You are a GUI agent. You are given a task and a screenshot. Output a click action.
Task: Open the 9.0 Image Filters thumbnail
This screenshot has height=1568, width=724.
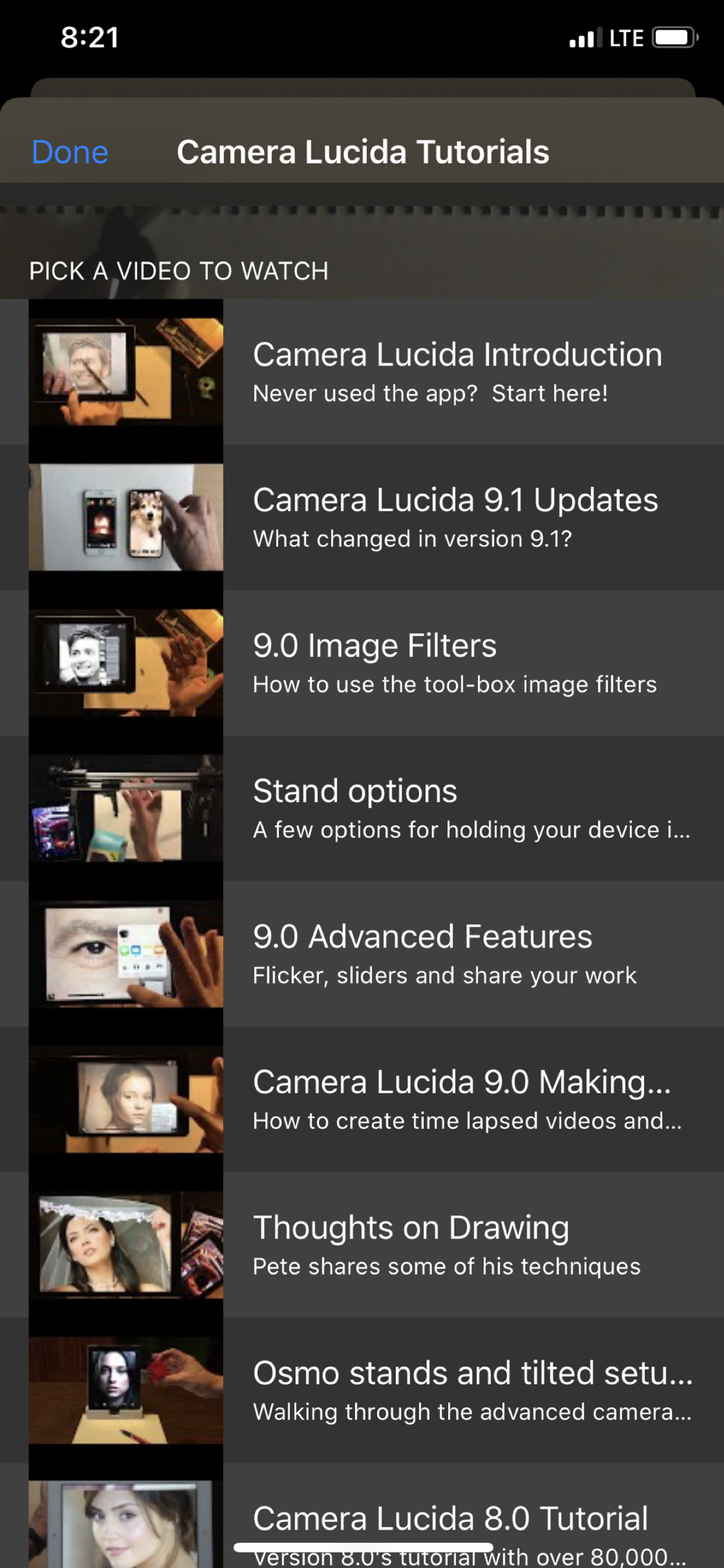126,663
